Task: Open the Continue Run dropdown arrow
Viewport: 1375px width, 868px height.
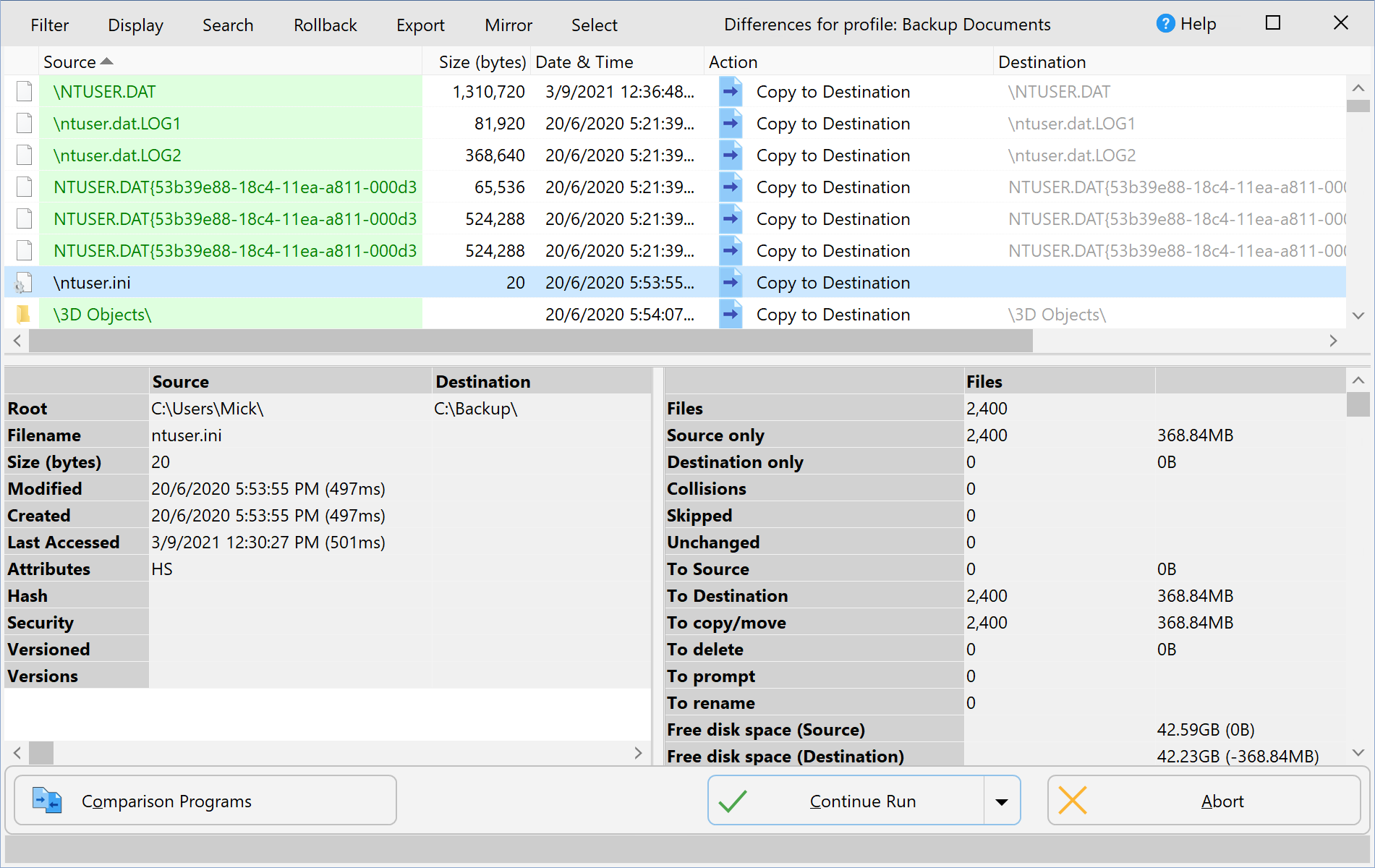Action: pos(1002,801)
